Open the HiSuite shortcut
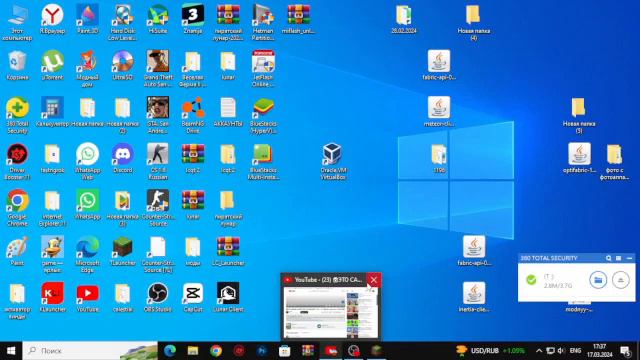Viewport: 640px width, 360px height. coord(158,21)
